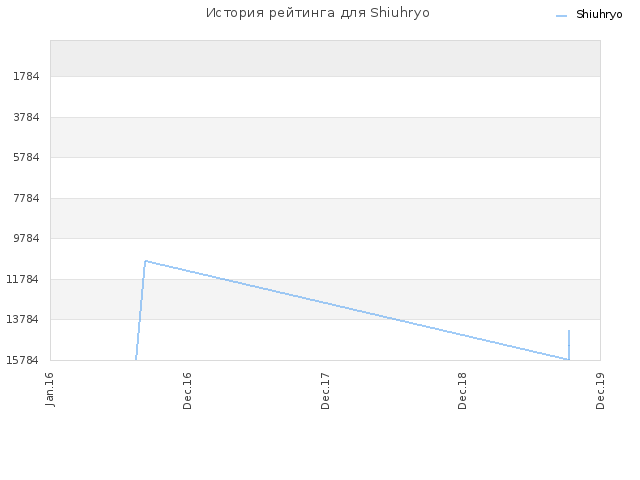Screen dimensions: 640x480
Task: Click the 9784 y-axis label
Action: tap(26, 238)
